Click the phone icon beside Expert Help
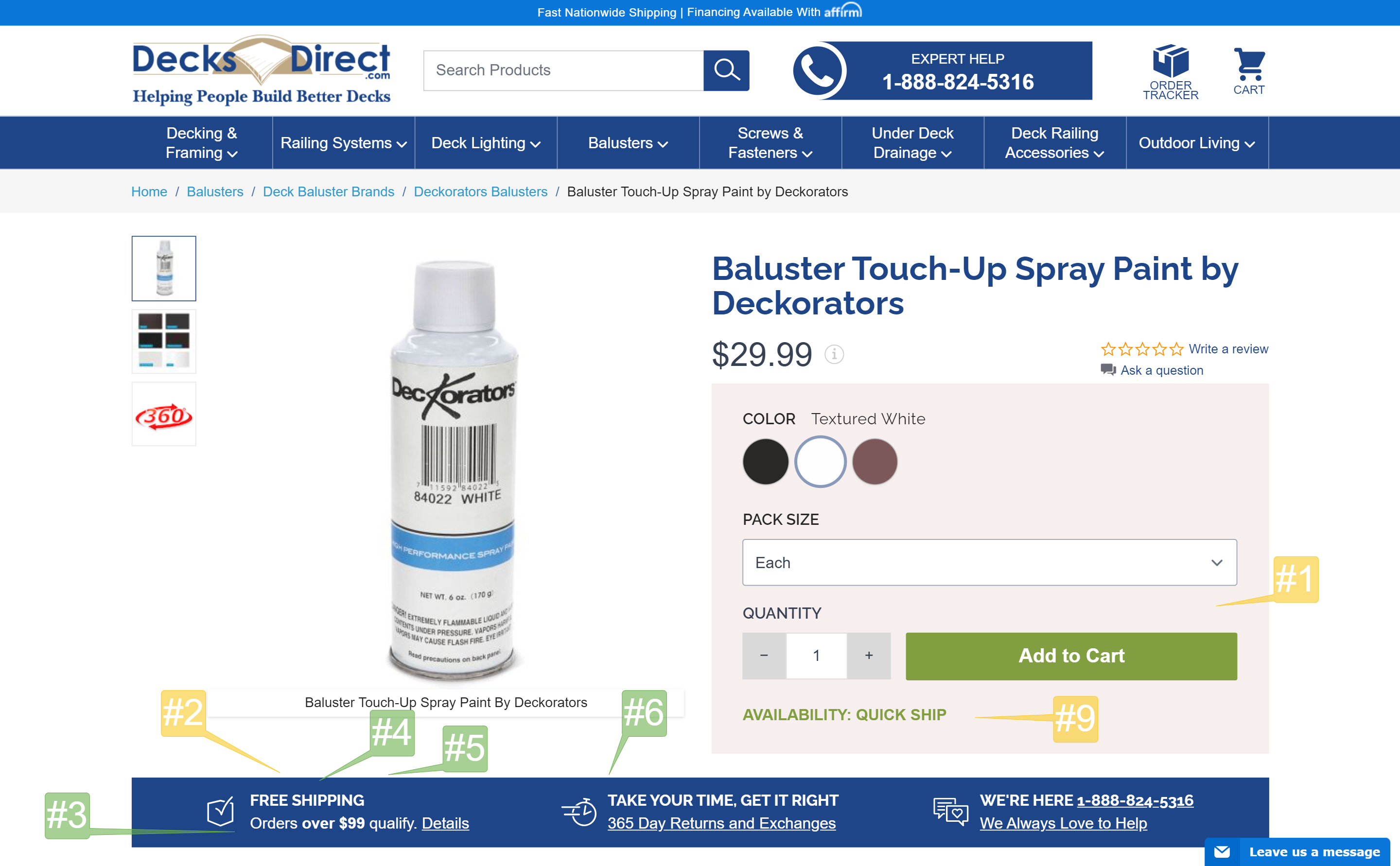The height and width of the screenshot is (866, 1400). point(819,70)
